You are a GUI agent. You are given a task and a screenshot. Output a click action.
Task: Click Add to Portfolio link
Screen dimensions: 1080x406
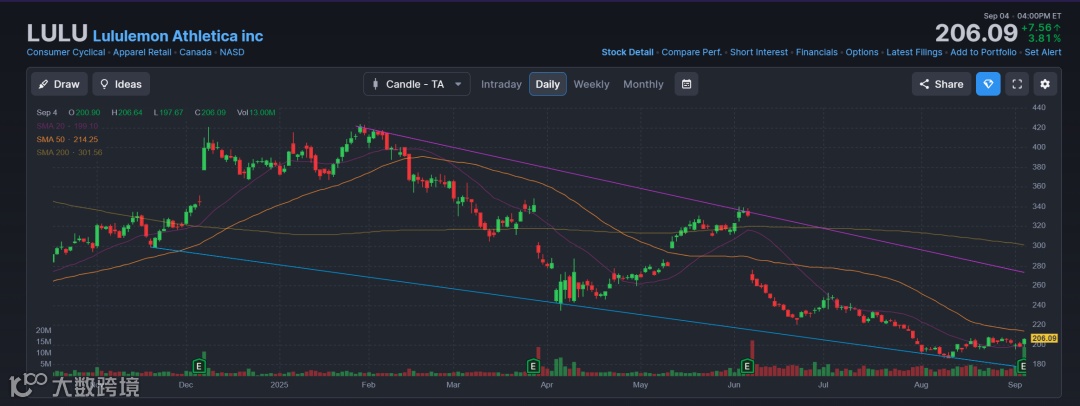[x=983, y=52]
